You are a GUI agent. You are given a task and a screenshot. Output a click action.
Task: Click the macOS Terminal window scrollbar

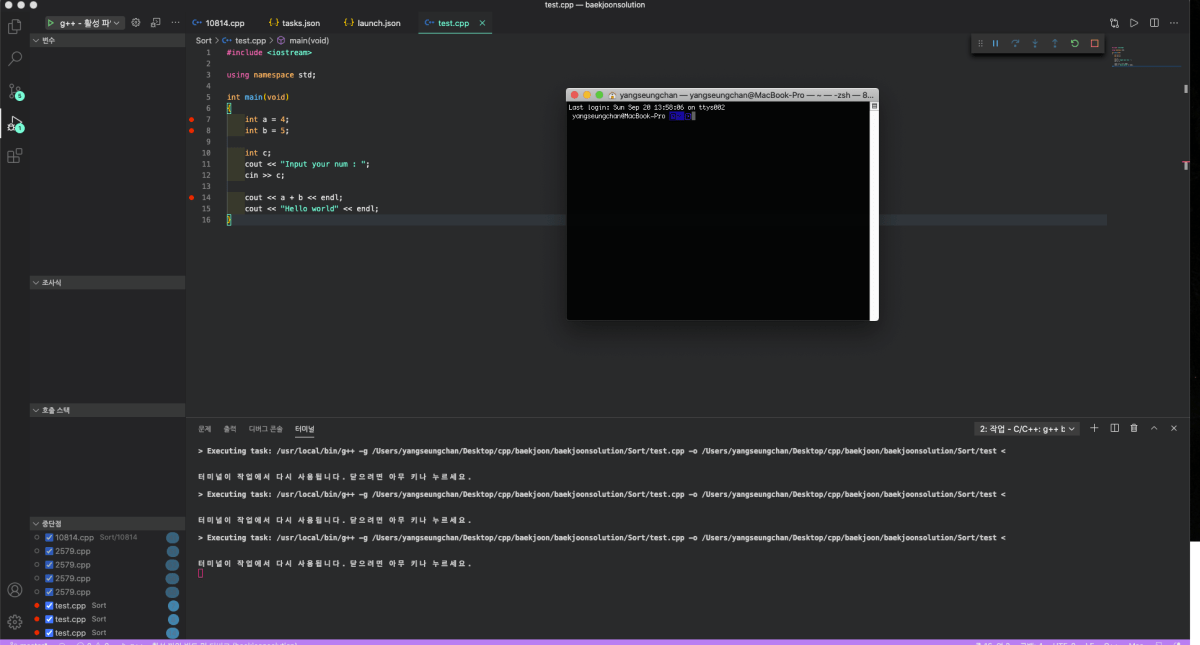874,210
